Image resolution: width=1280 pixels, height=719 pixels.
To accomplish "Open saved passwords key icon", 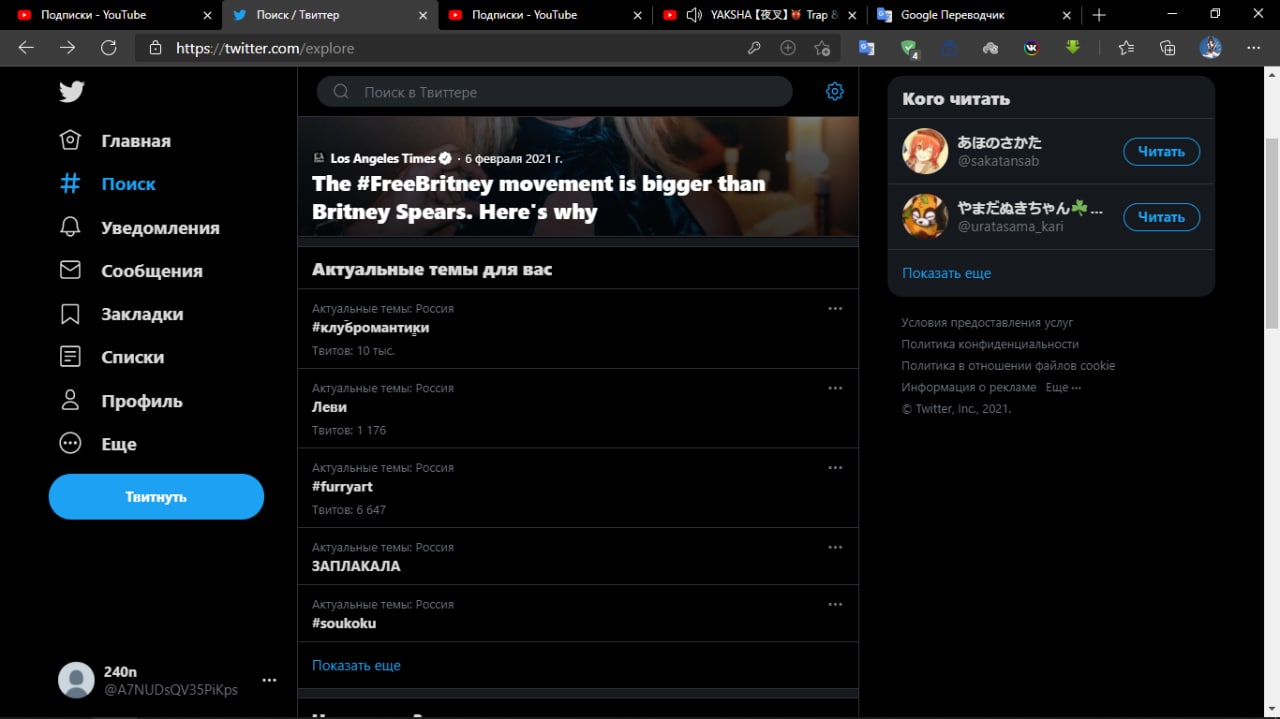I will click(754, 48).
